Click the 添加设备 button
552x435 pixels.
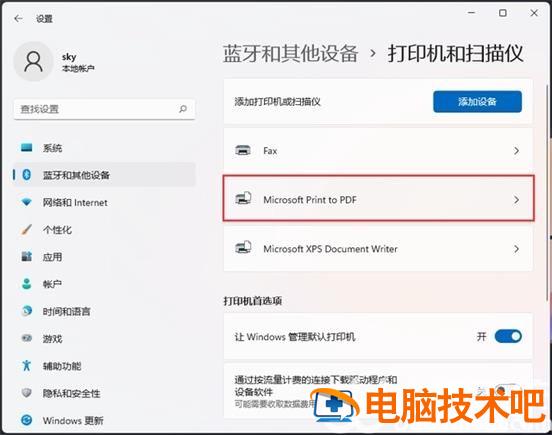(x=477, y=102)
